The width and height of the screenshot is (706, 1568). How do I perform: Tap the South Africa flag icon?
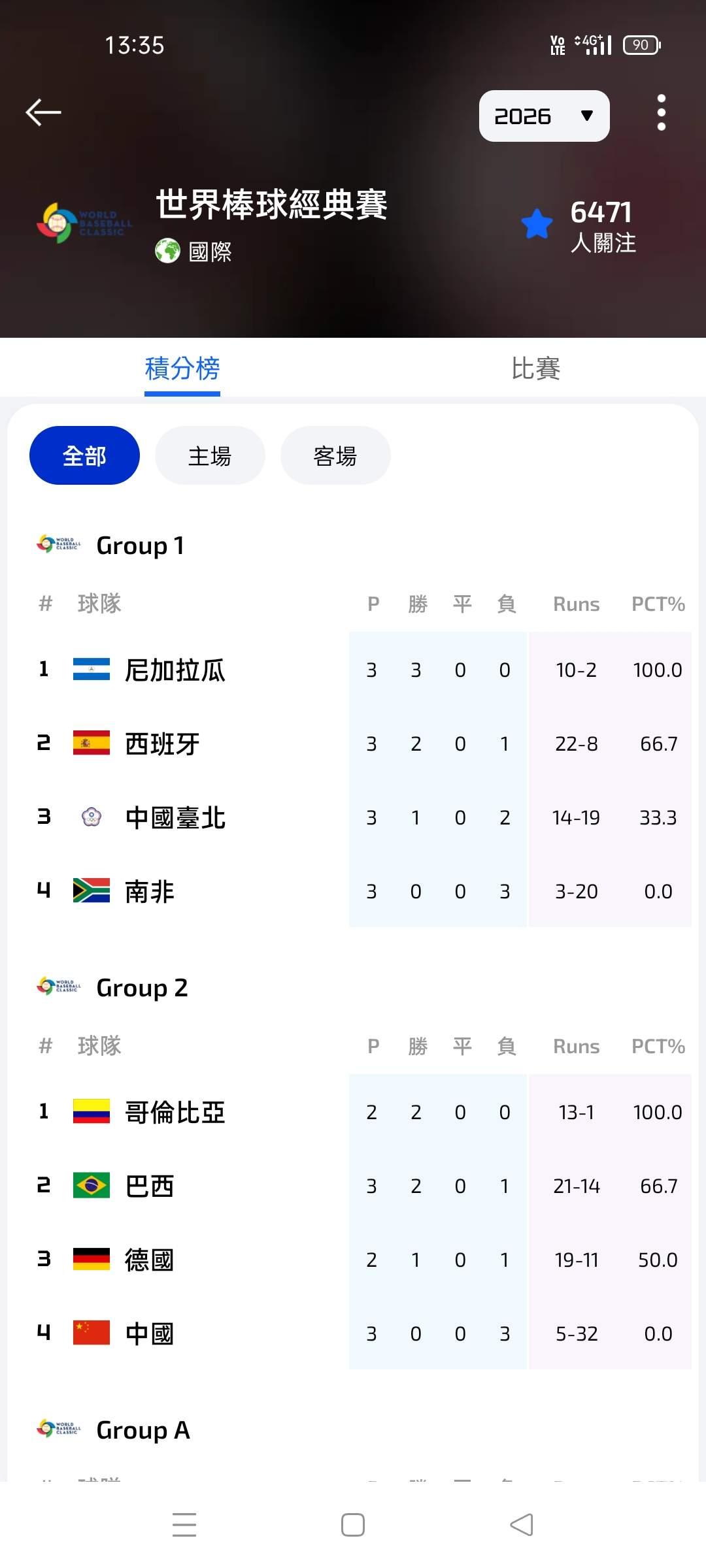click(x=92, y=891)
